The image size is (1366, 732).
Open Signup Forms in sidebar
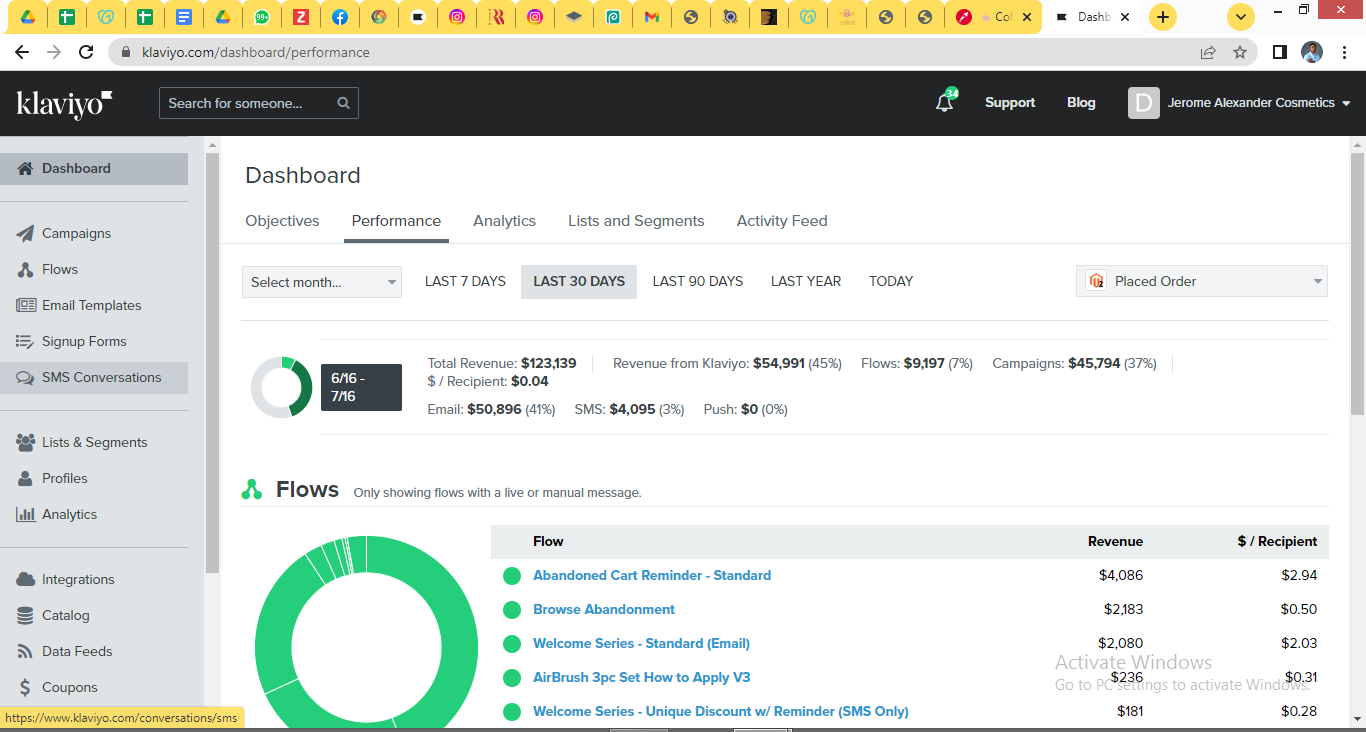[84, 341]
